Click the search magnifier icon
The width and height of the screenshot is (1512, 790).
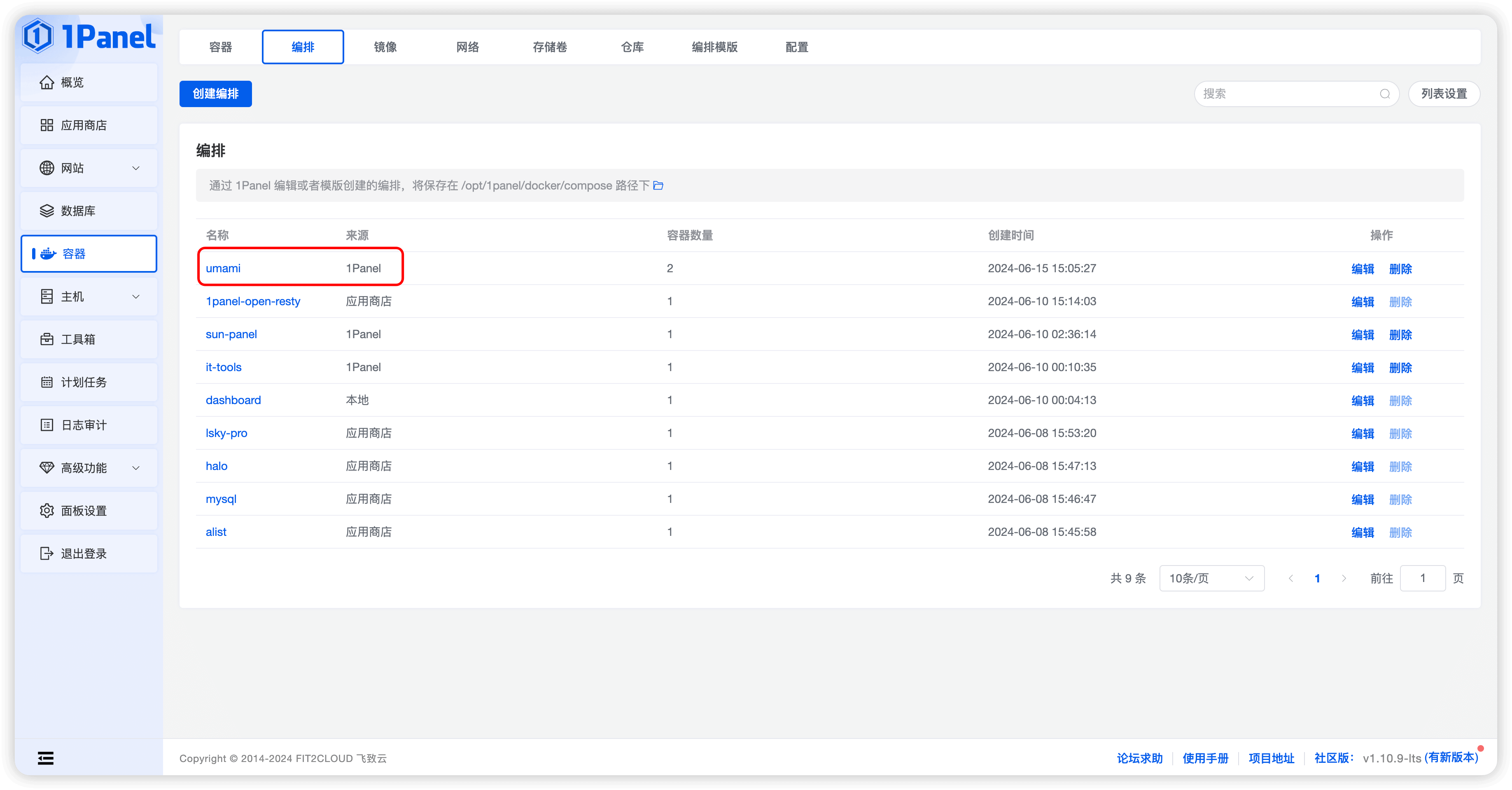1385,94
